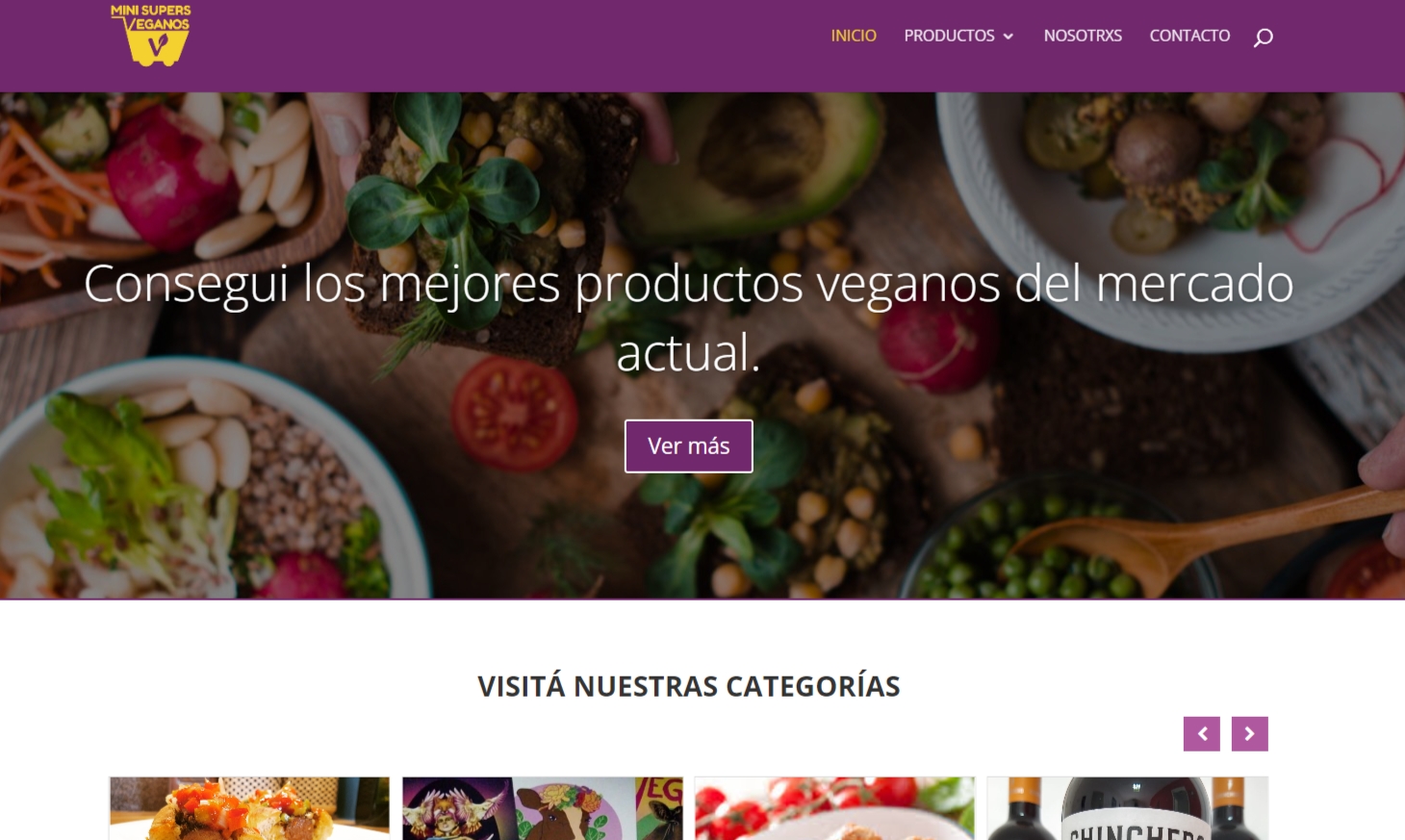Navigate to the Nosotrxs page
The width and height of the screenshot is (1405, 840).
pyautogui.click(x=1083, y=36)
